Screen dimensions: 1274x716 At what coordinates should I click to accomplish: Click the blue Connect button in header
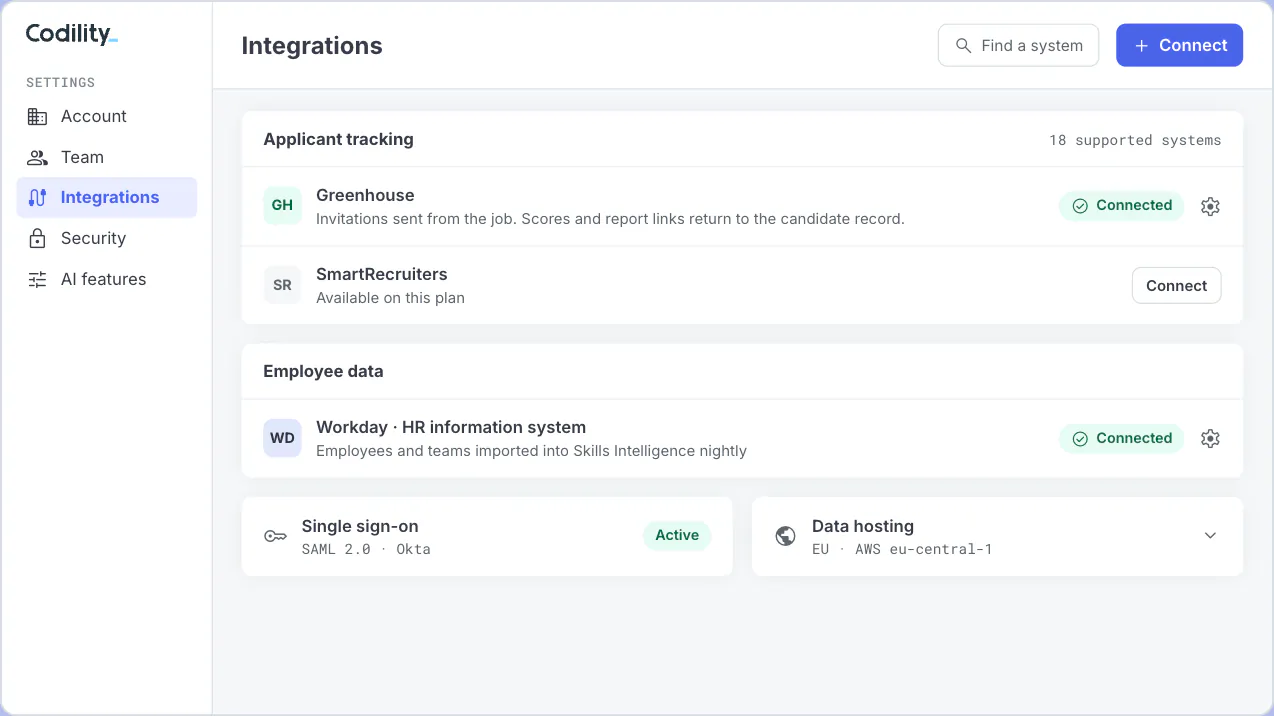coord(1179,45)
